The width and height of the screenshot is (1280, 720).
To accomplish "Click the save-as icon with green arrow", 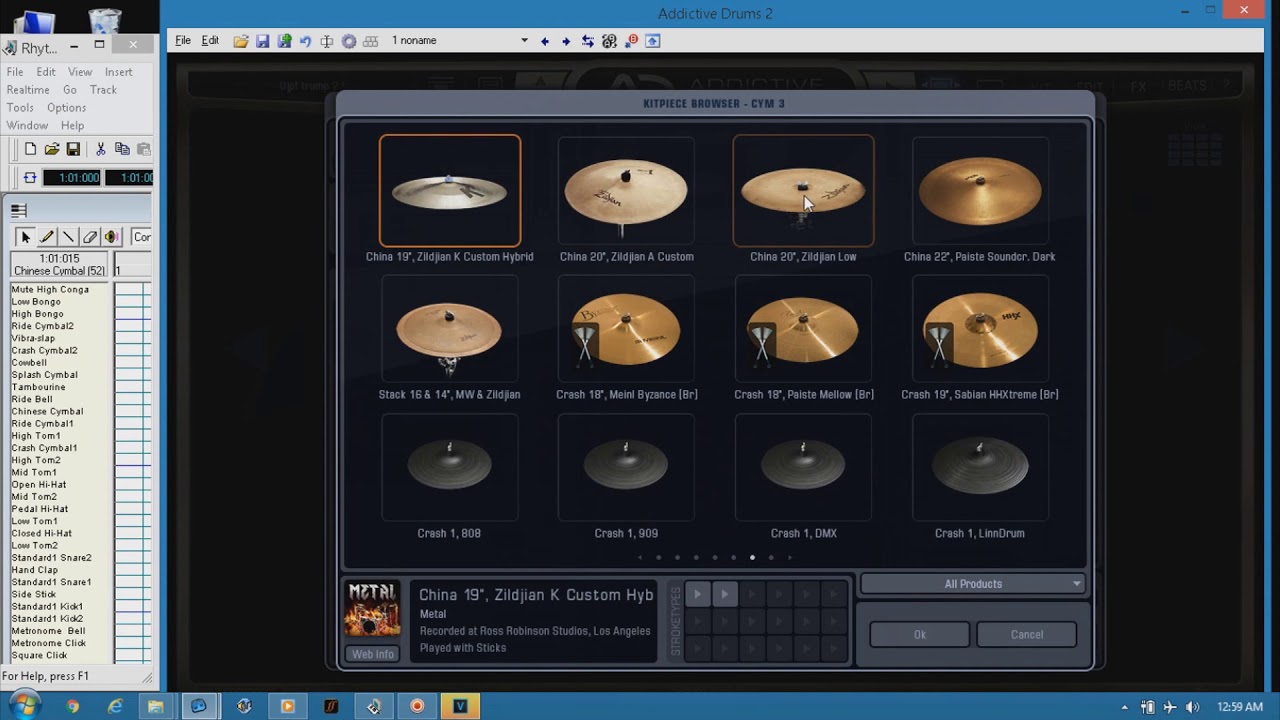I will pyautogui.click(x=285, y=41).
